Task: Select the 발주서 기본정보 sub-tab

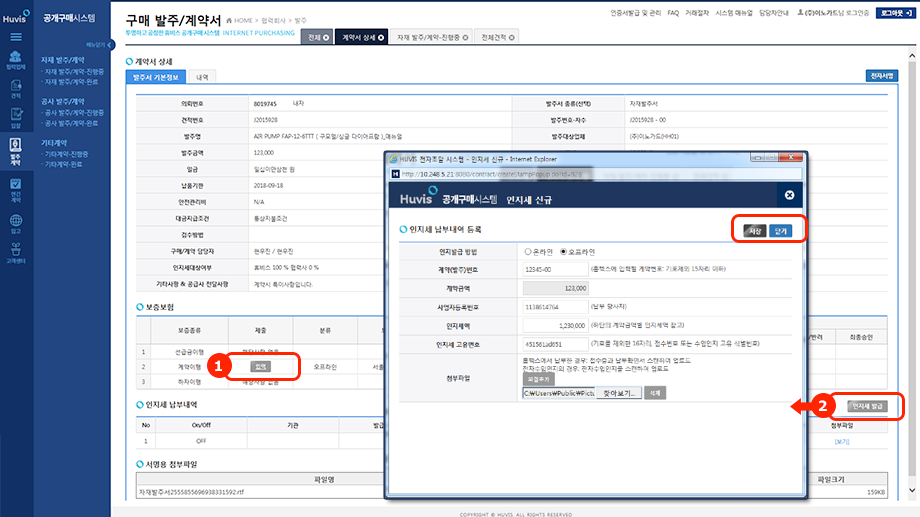Action: (x=155, y=77)
